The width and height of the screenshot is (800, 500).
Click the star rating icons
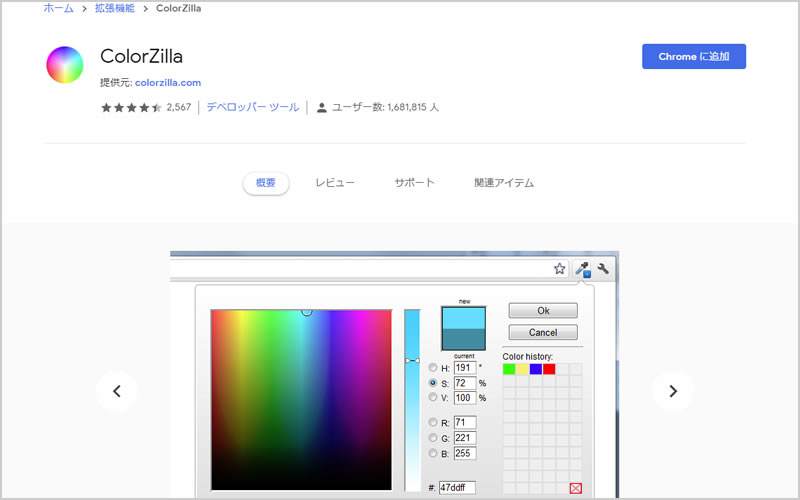click(131, 107)
